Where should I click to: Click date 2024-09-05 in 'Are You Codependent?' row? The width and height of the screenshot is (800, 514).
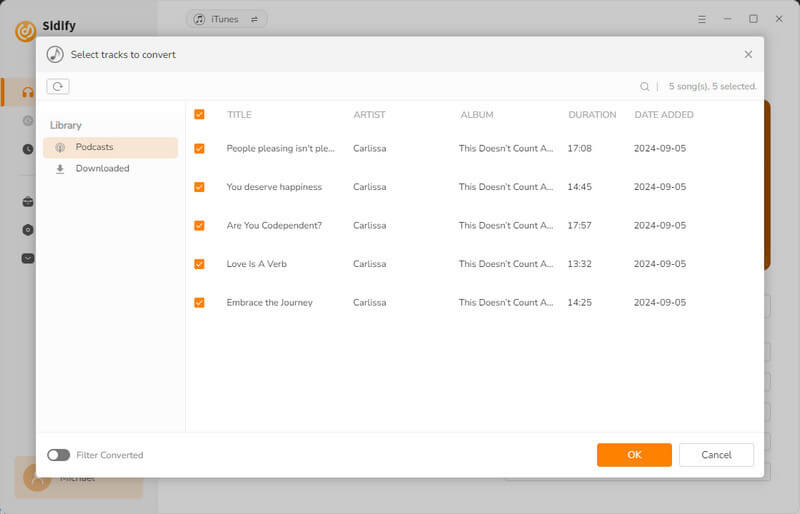point(660,226)
